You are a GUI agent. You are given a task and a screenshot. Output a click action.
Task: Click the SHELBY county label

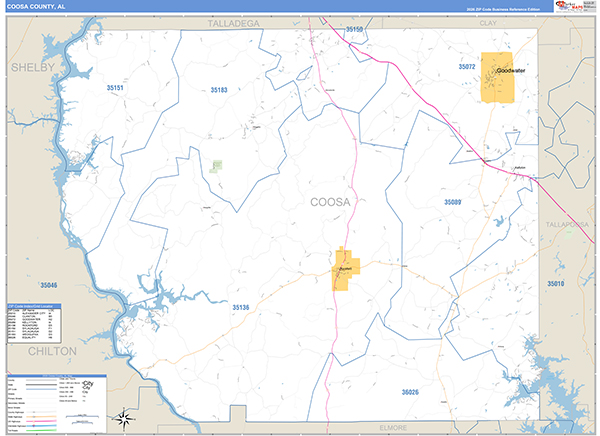point(33,67)
